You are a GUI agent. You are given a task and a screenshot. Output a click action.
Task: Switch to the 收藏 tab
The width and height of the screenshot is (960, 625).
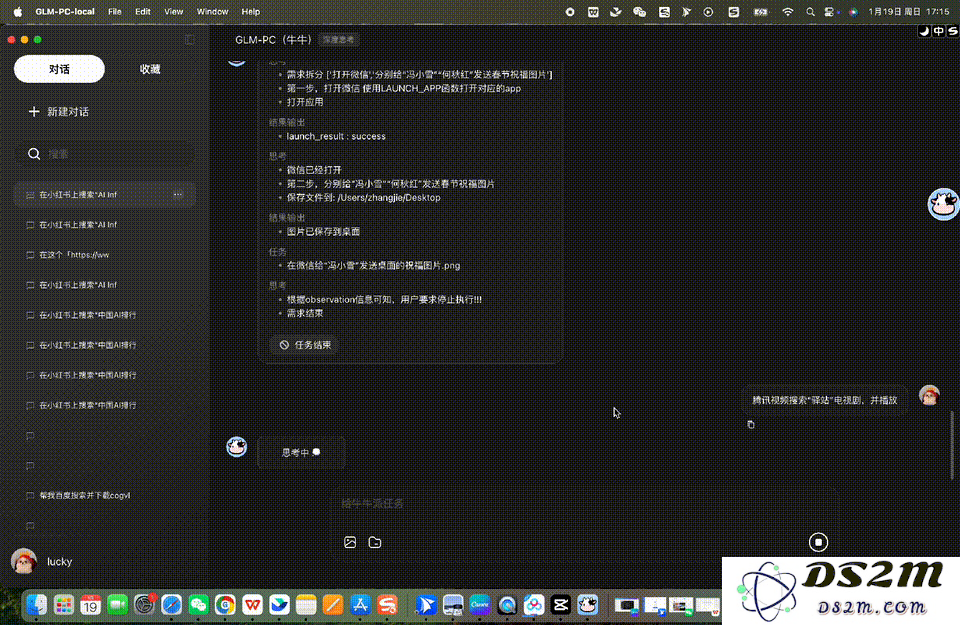pos(150,69)
